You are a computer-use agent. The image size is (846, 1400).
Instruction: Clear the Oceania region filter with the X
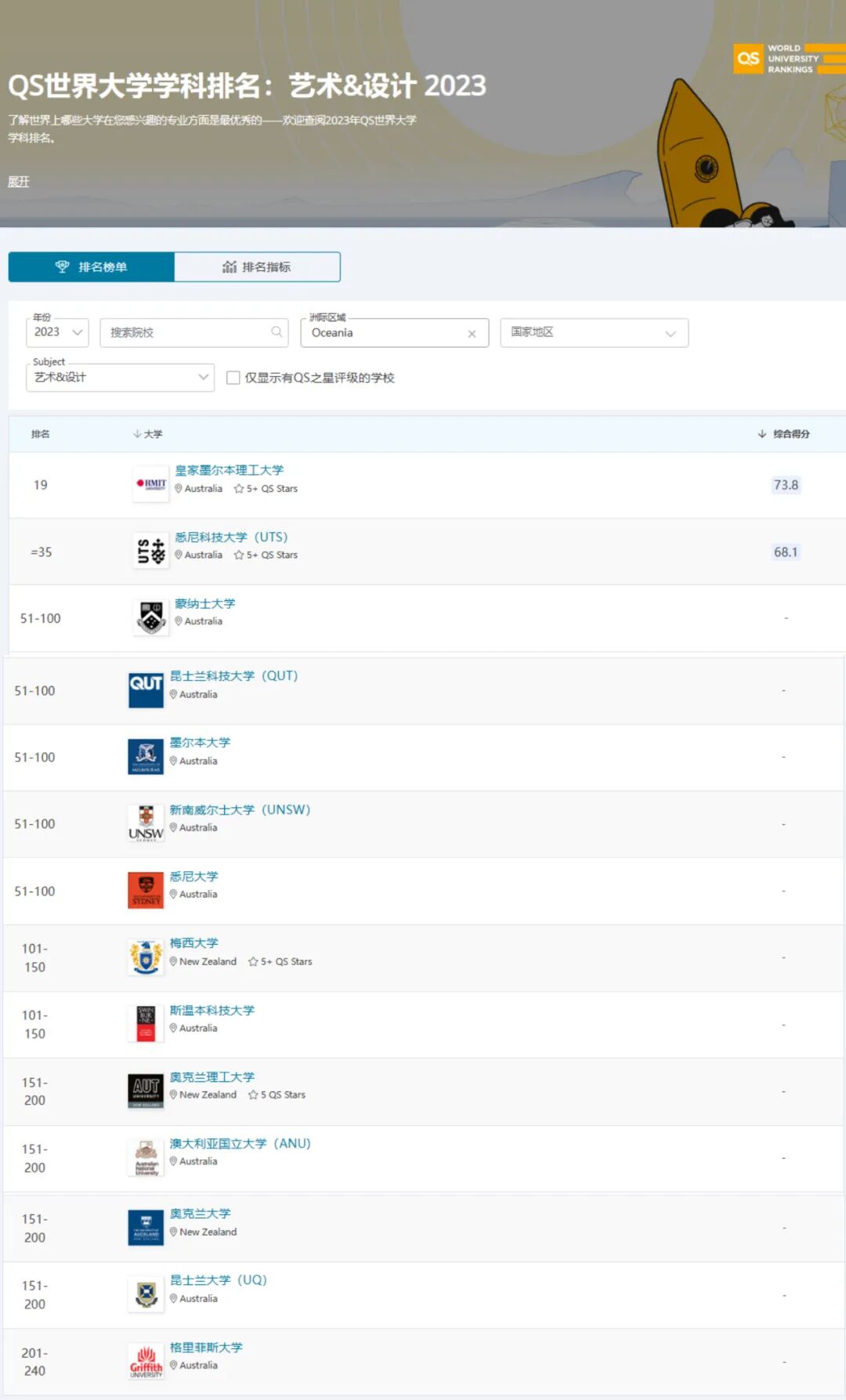[x=472, y=334]
